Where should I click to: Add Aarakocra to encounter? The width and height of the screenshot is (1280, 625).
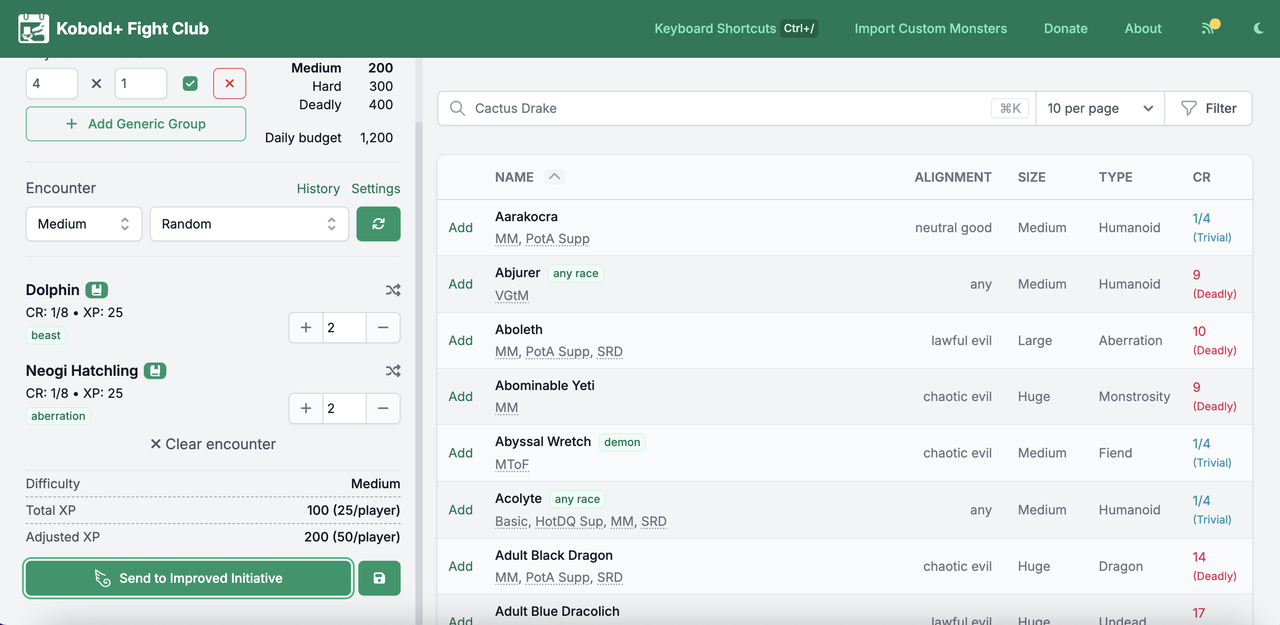461,227
